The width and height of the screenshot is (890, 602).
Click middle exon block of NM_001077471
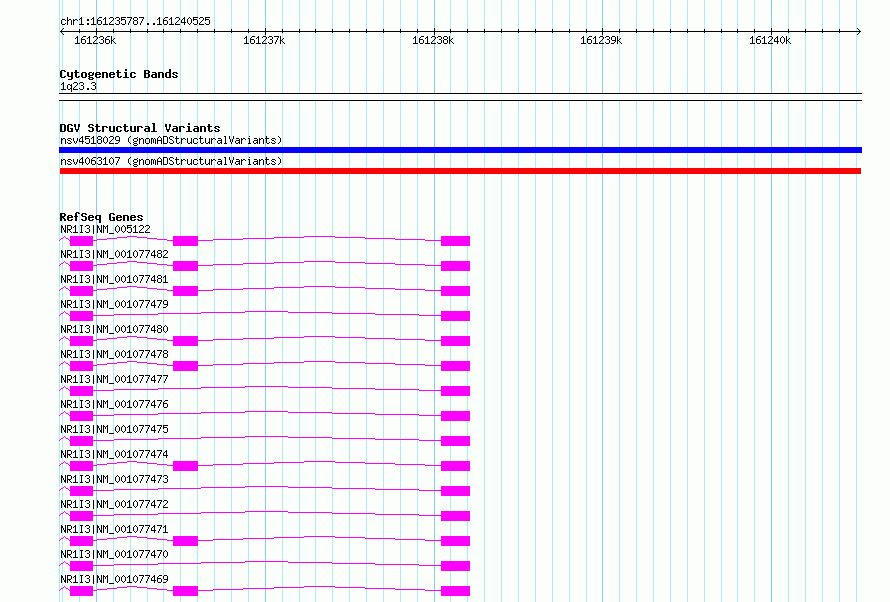[x=185, y=541]
